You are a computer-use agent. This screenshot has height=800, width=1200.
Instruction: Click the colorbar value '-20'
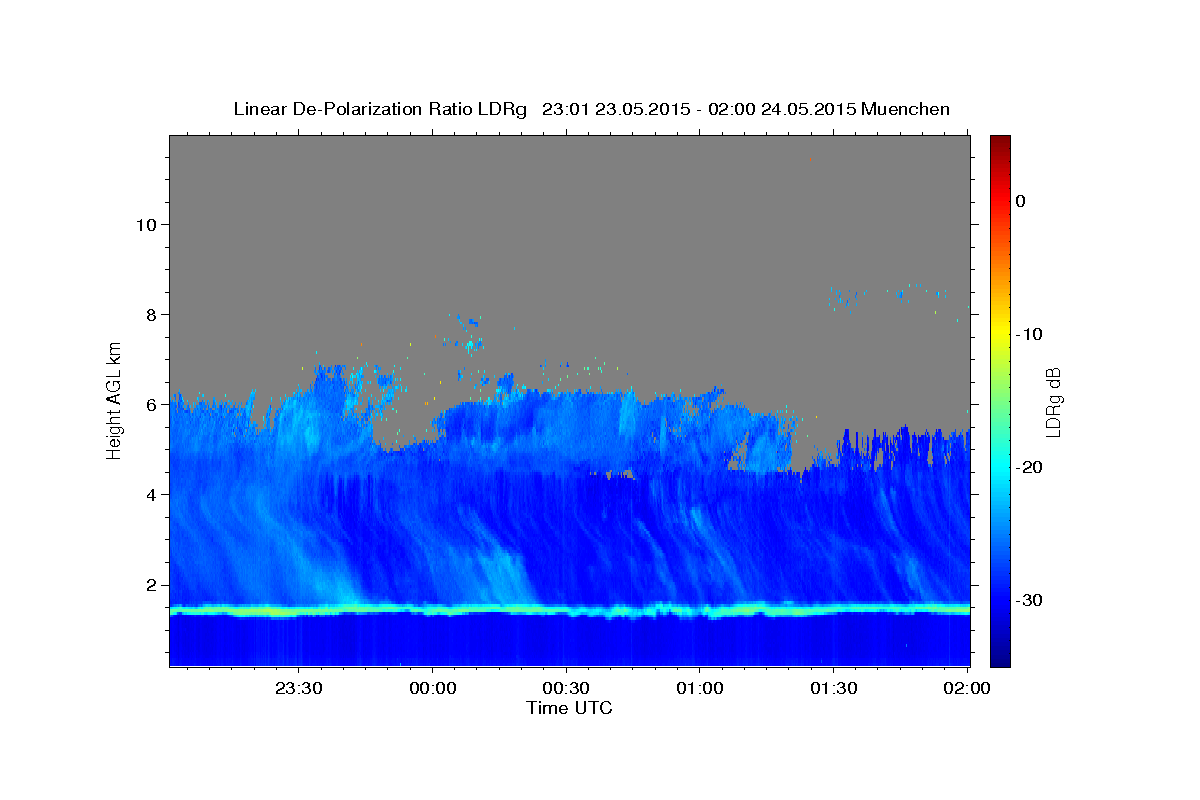[1029, 467]
